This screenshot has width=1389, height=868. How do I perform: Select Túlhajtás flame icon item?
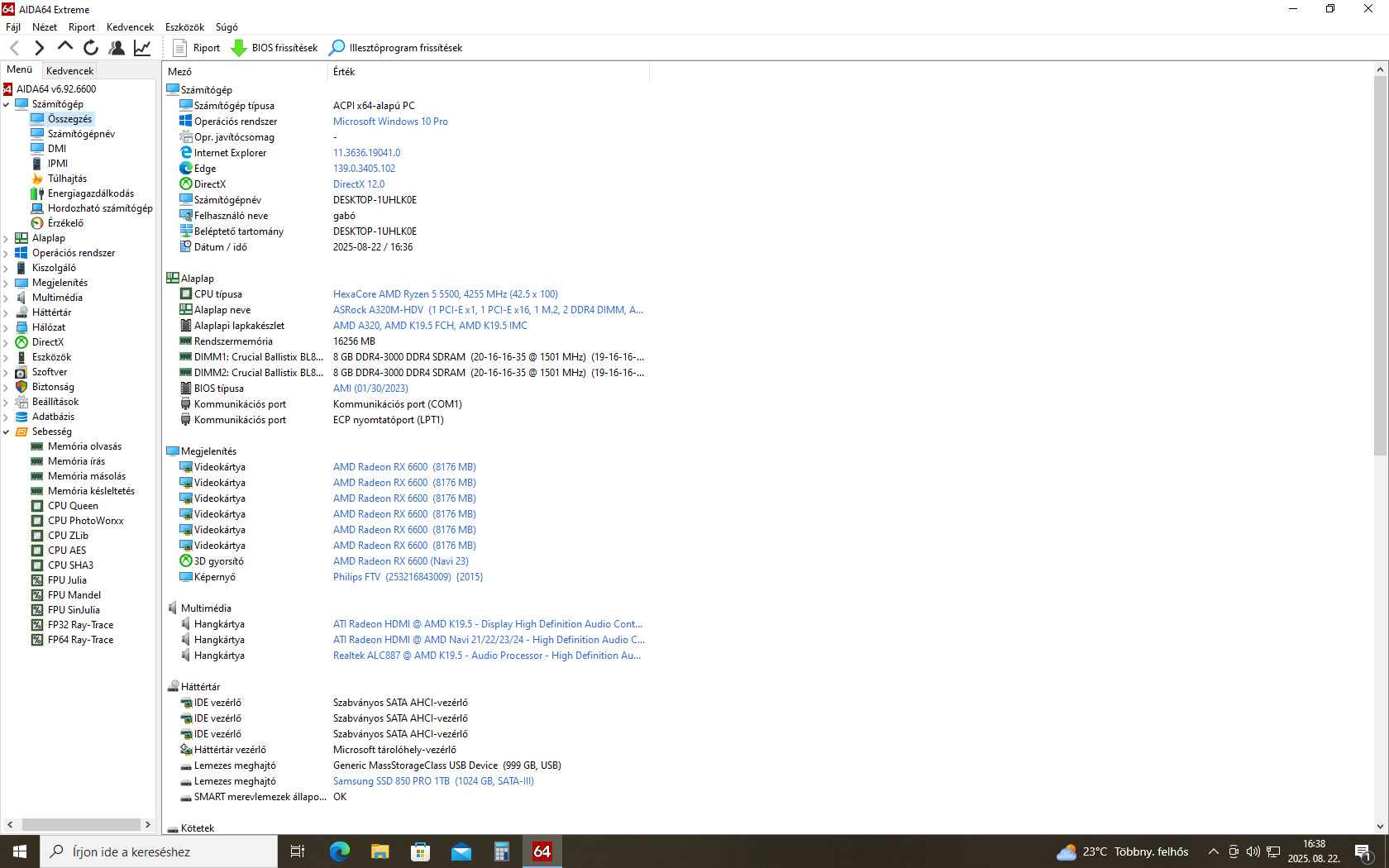(x=37, y=179)
